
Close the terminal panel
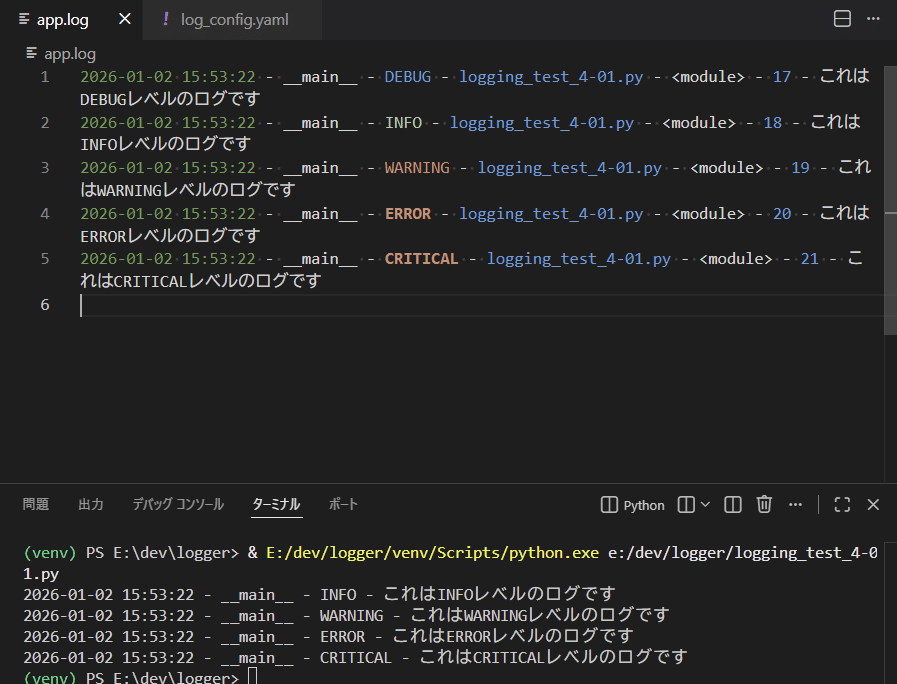(x=873, y=505)
